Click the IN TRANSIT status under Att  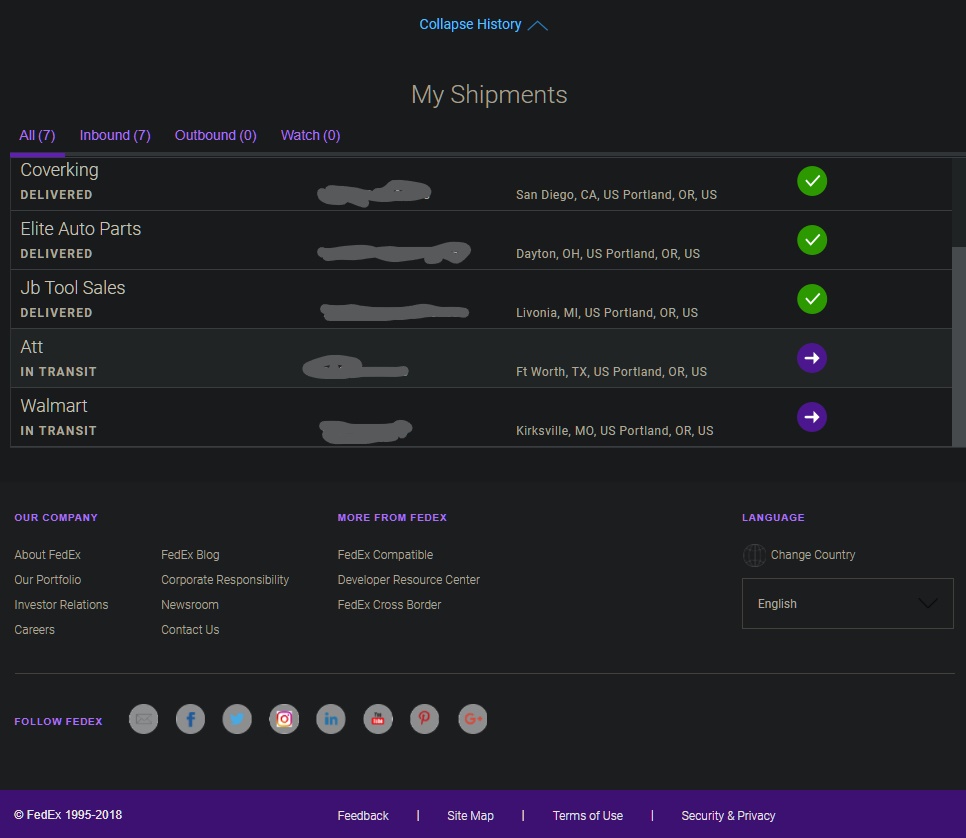click(59, 372)
